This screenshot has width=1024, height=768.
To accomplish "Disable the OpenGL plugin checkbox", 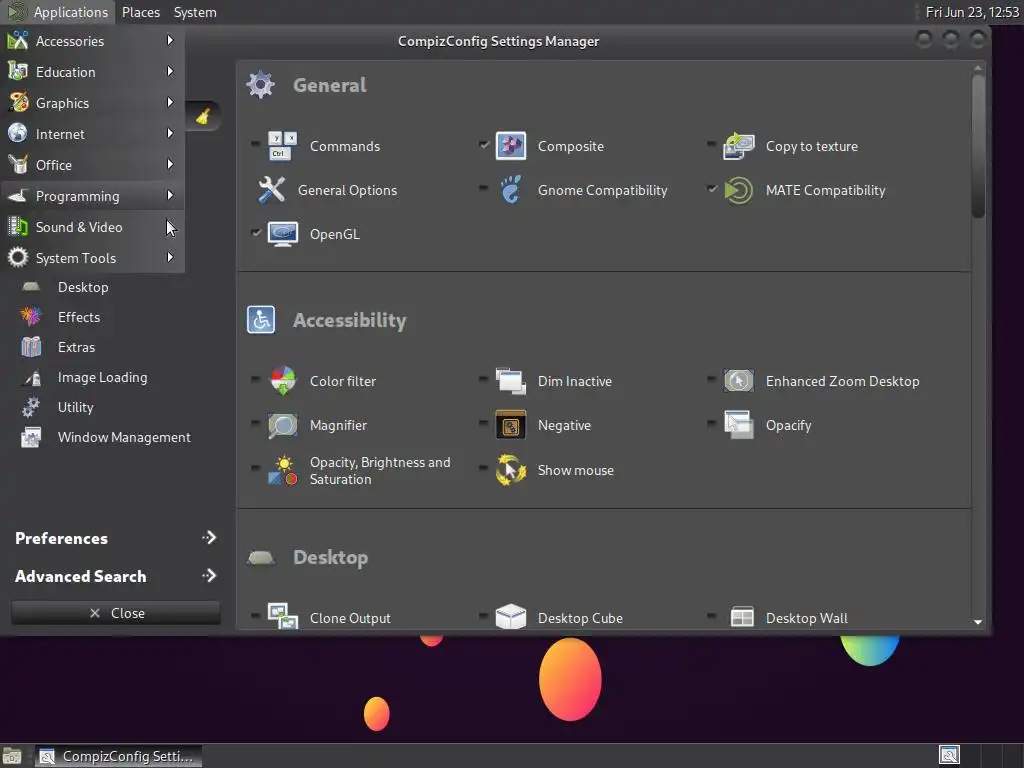I will point(255,232).
